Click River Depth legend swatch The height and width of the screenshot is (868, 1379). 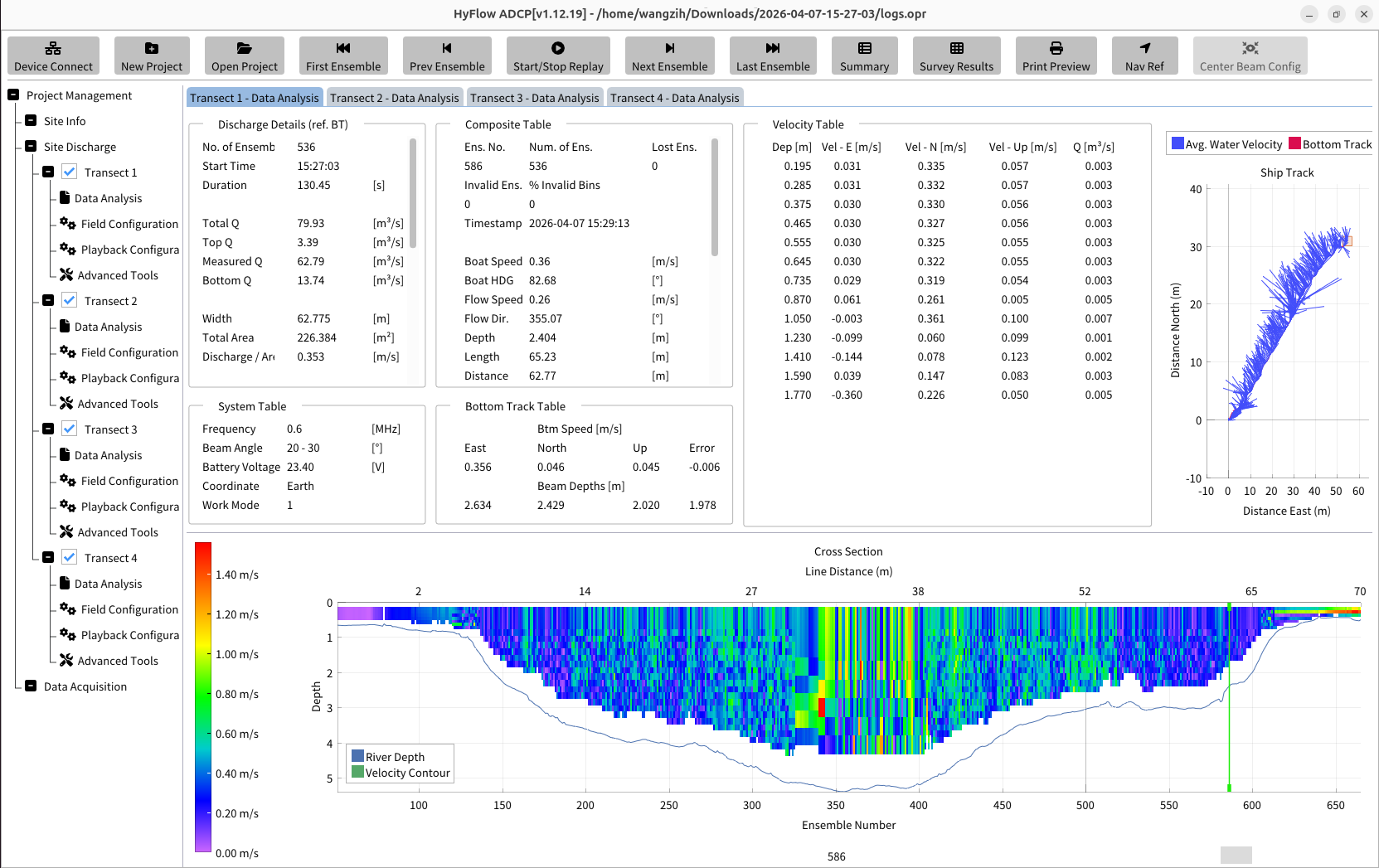click(358, 756)
